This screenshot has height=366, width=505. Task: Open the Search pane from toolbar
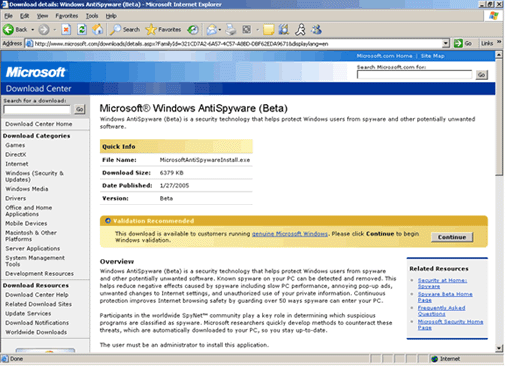(x=125, y=30)
